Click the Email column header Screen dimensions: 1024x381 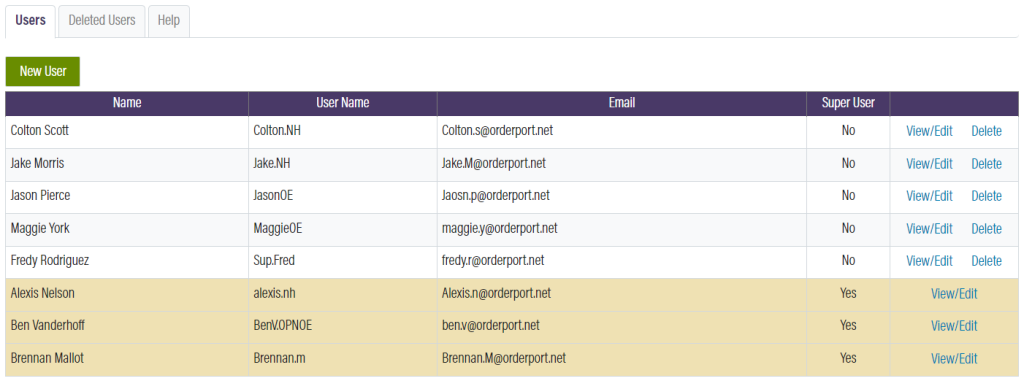click(x=622, y=103)
